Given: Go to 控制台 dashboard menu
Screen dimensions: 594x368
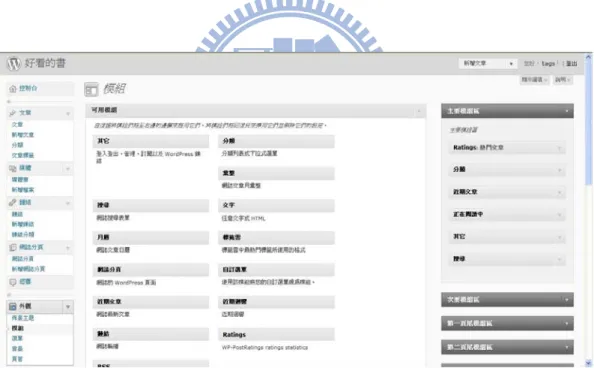Looking at the screenshot, I should [x=28, y=88].
